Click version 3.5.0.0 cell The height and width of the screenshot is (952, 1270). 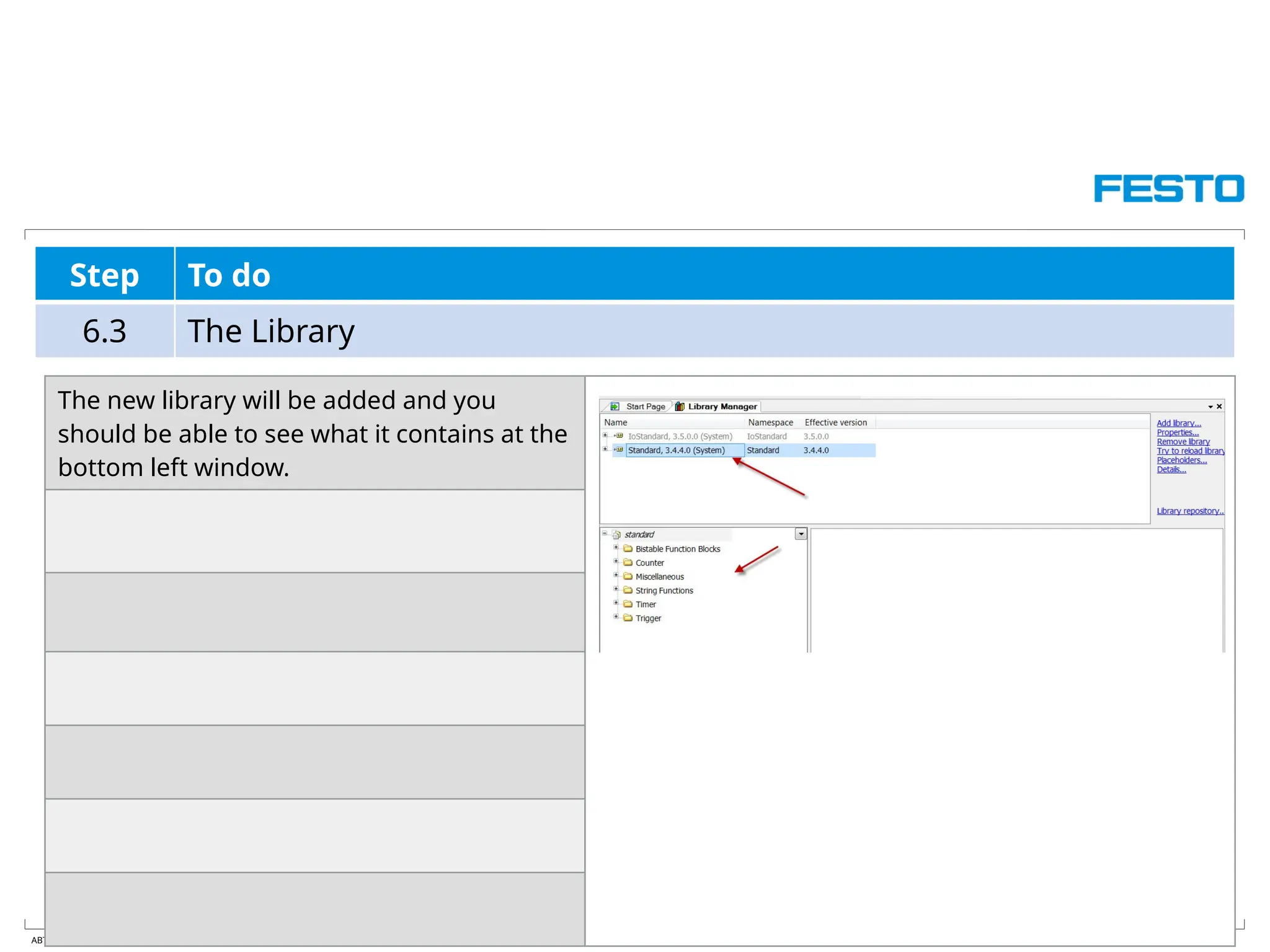pyautogui.click(x=816, y=436)
